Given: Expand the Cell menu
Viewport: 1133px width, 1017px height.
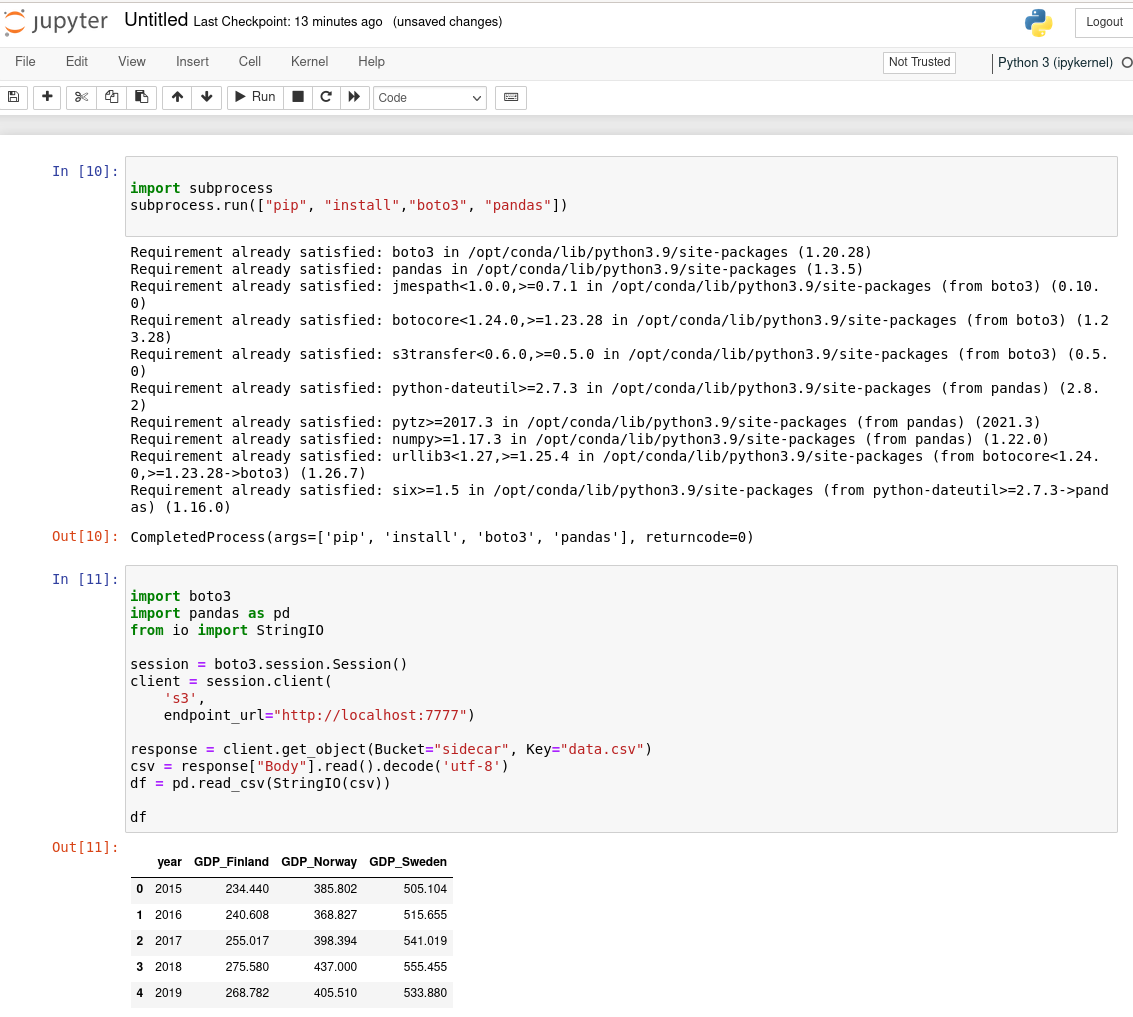Looking at the screenshot, I should coord(250,62).
